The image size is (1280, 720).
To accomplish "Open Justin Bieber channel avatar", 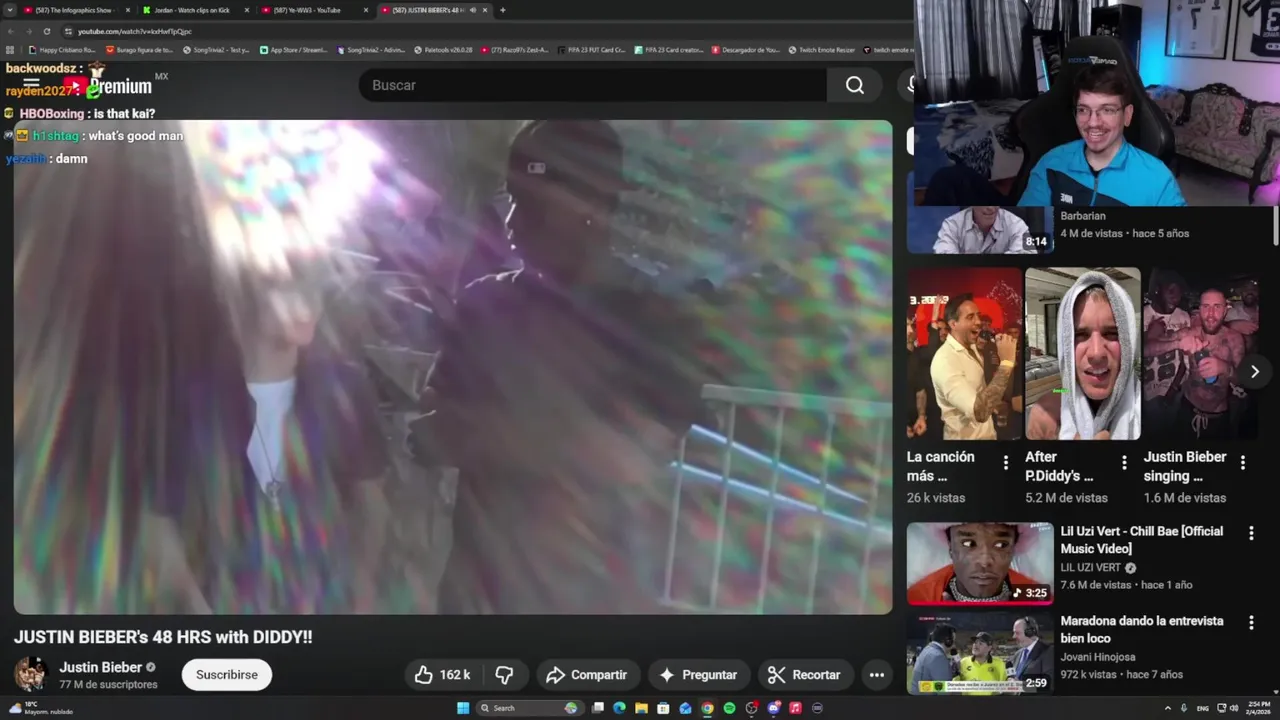I will click(30, 674).
